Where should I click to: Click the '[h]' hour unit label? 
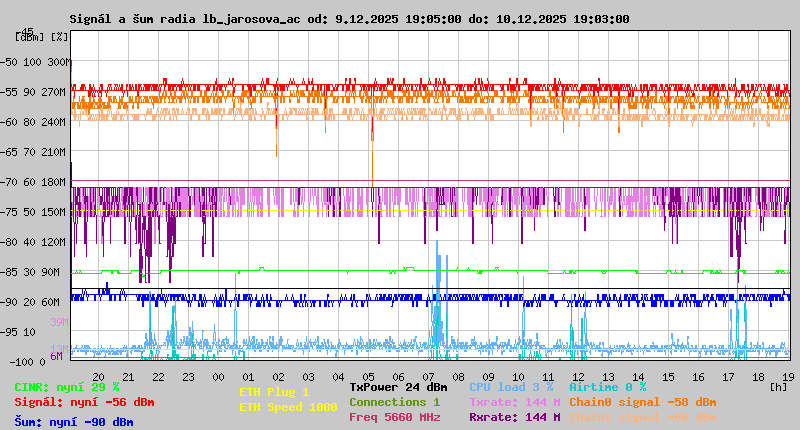[x=779, y=387]
